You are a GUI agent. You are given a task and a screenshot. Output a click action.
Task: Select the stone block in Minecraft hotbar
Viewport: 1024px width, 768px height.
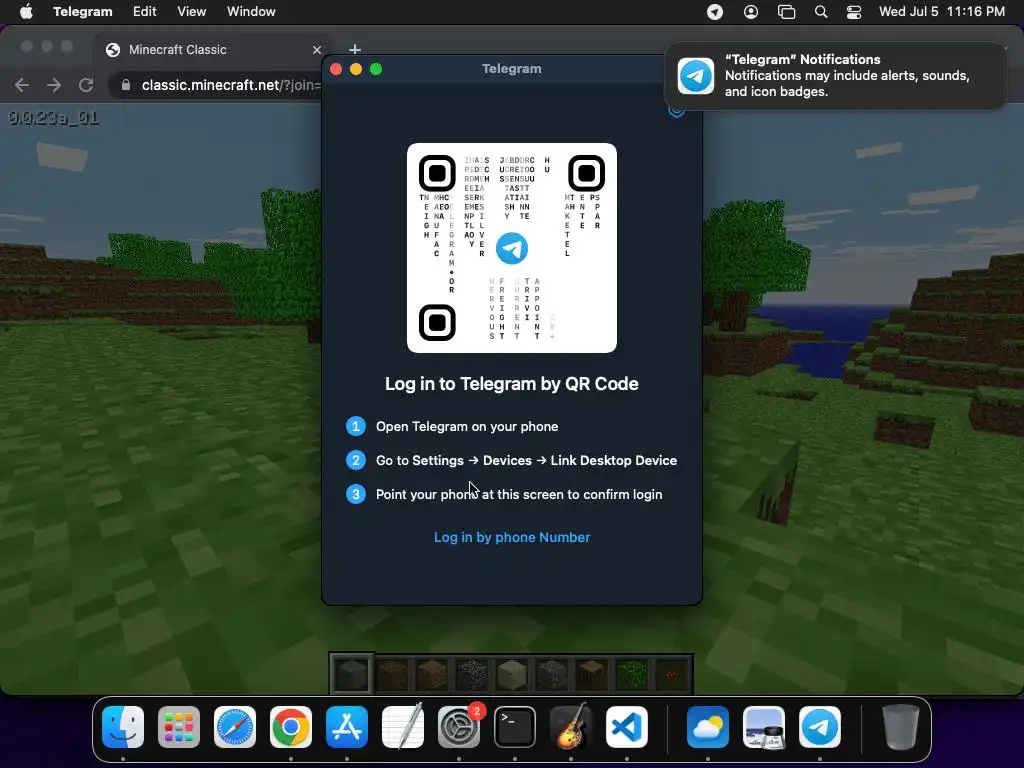352,673
